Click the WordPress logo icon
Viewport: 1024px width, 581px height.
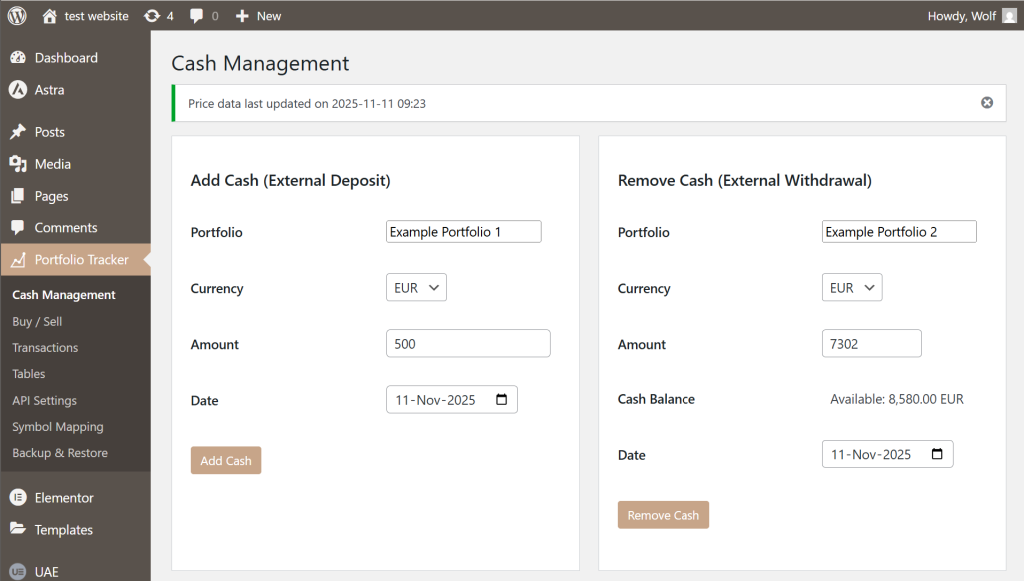[x=17, y=15]
